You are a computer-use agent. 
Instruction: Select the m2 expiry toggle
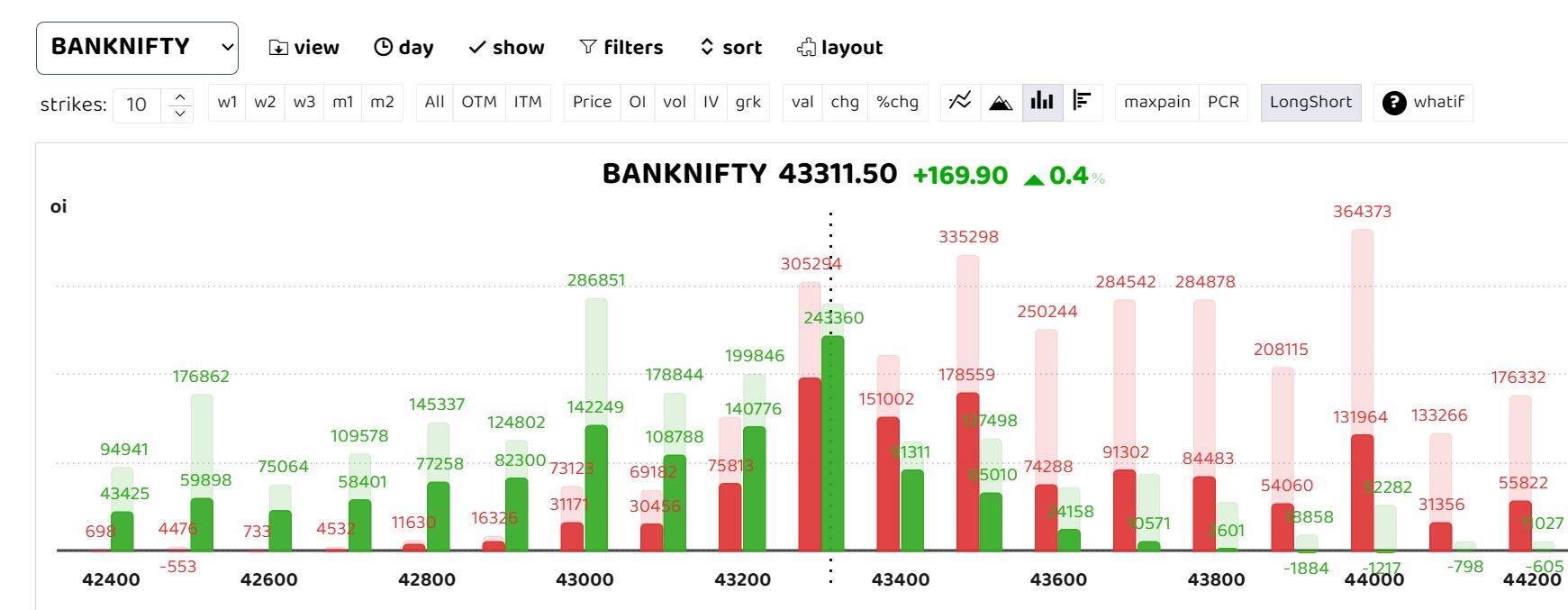tap(383, 102)
